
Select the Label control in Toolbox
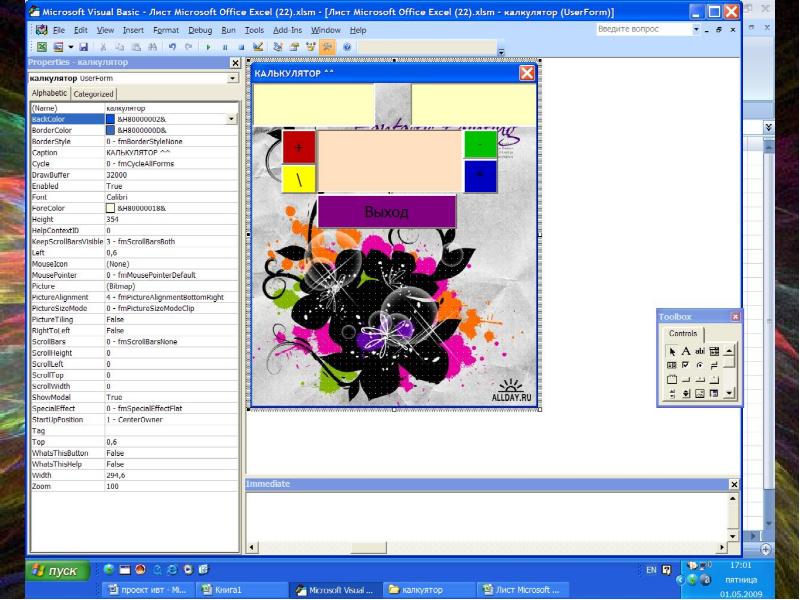point(686,351)
